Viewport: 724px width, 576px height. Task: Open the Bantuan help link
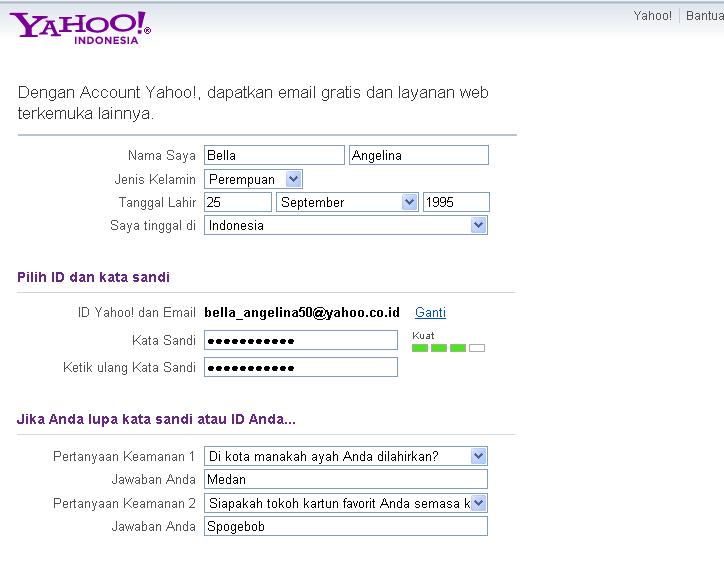705,16
